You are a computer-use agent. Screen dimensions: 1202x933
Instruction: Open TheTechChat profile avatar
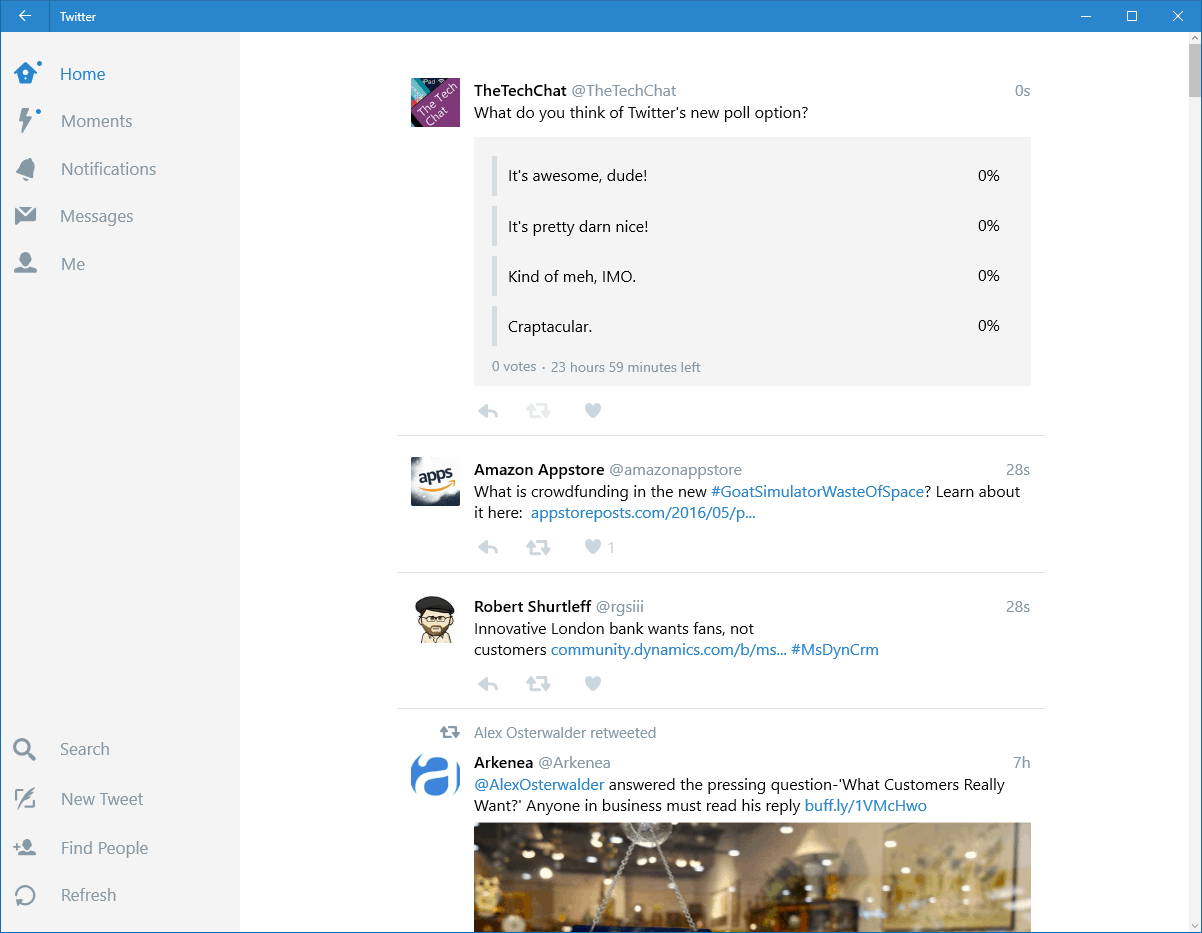click(x=435, y=102)
